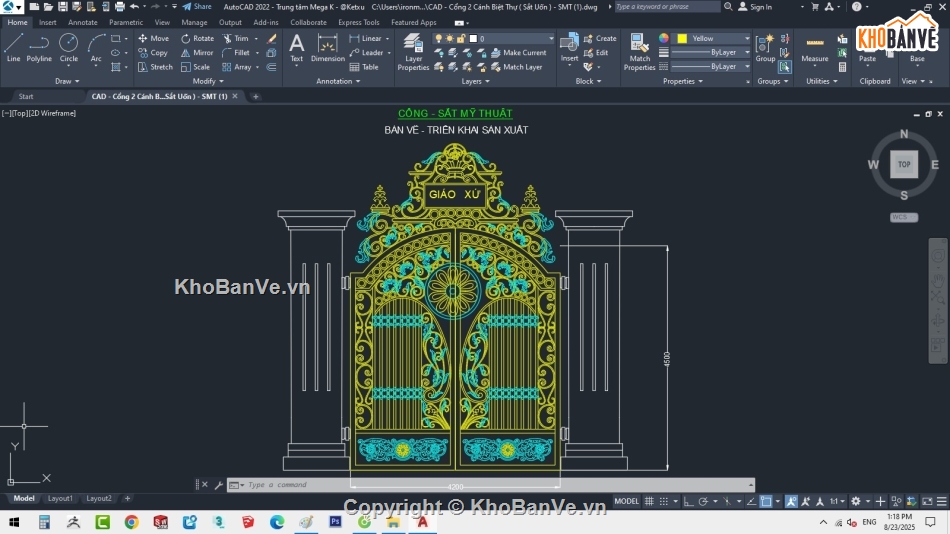950x534 pixels.
Task: Apply the Fillet tool
Action: 236,53
